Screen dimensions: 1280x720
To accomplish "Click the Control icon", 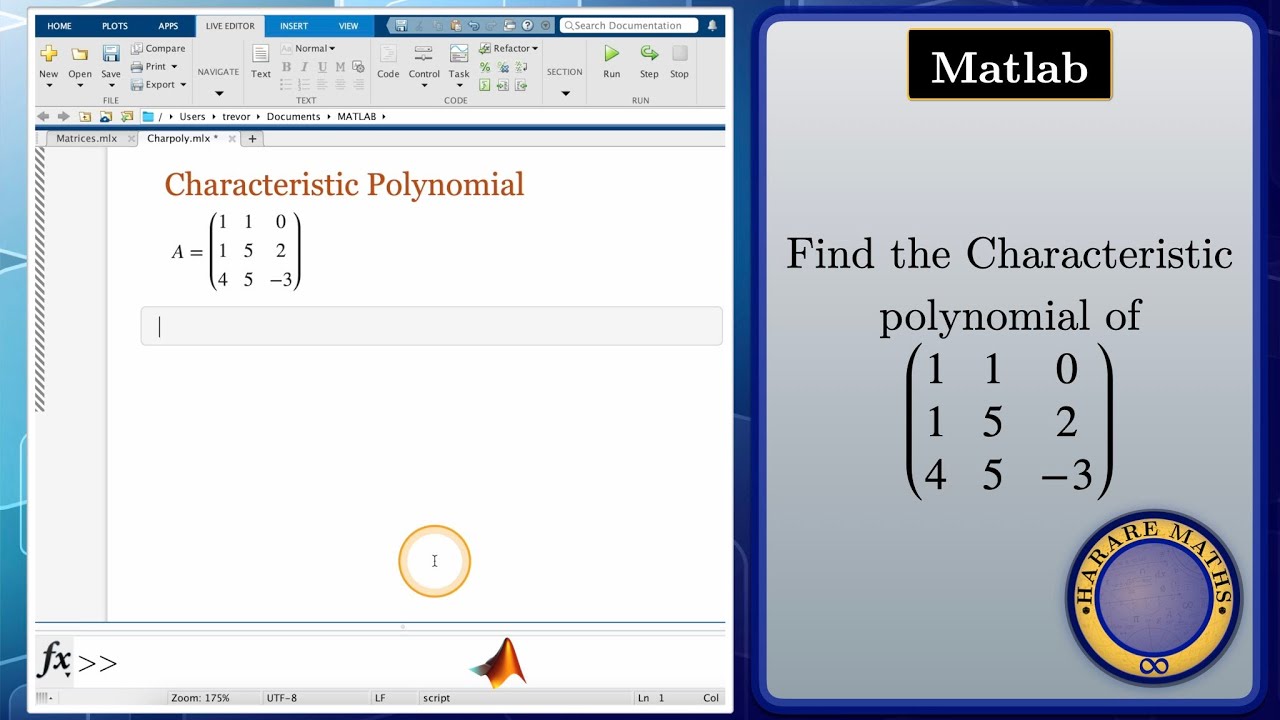I will (x=424, y=53).
